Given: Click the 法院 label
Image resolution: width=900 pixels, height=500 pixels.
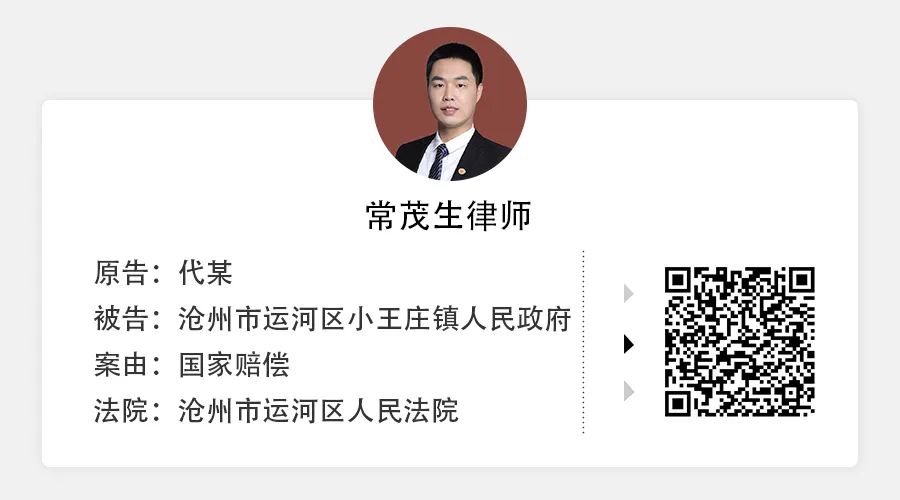Looking at the screenshot, I should (121, 410).
